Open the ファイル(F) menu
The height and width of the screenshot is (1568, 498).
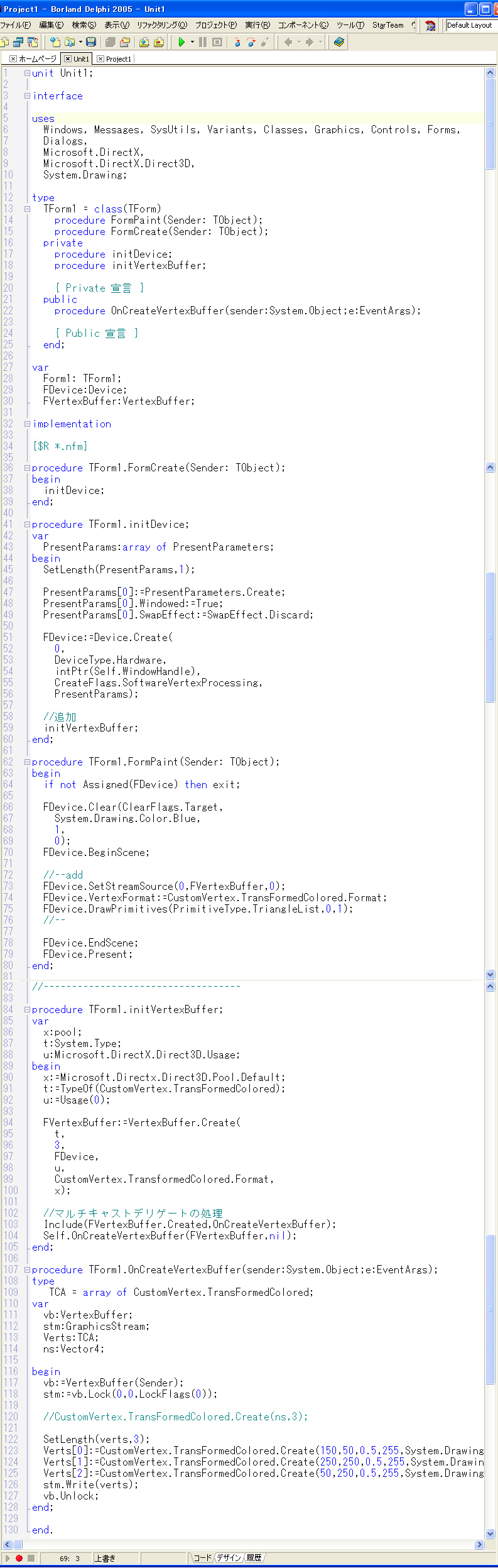16,25
